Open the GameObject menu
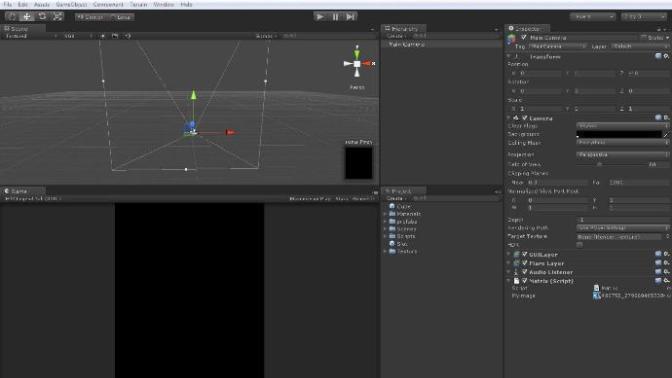 click(71, 4)
